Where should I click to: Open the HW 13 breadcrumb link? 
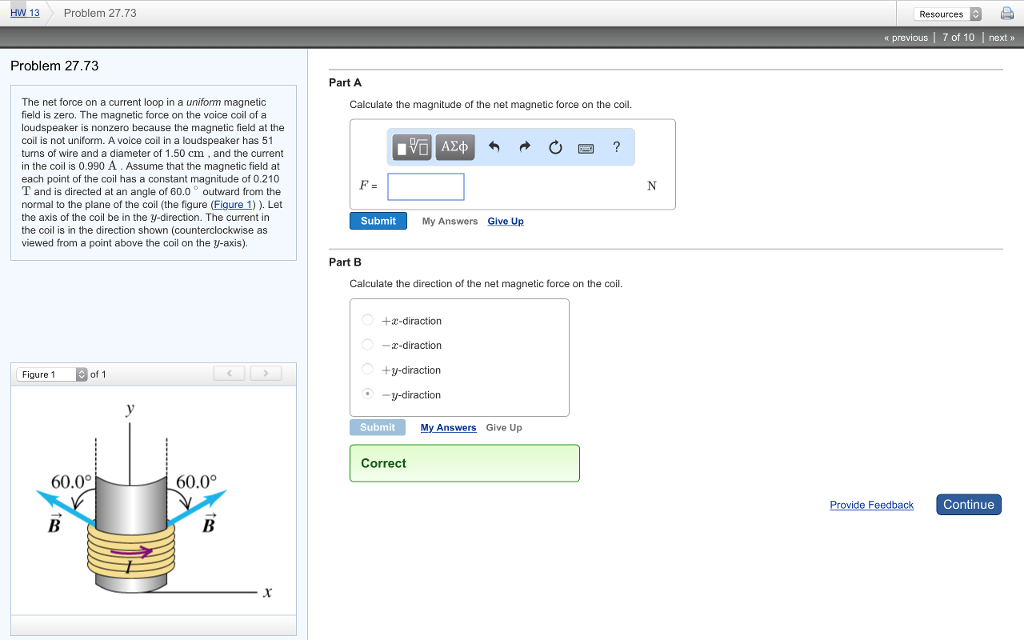click(x=25, y=13)
